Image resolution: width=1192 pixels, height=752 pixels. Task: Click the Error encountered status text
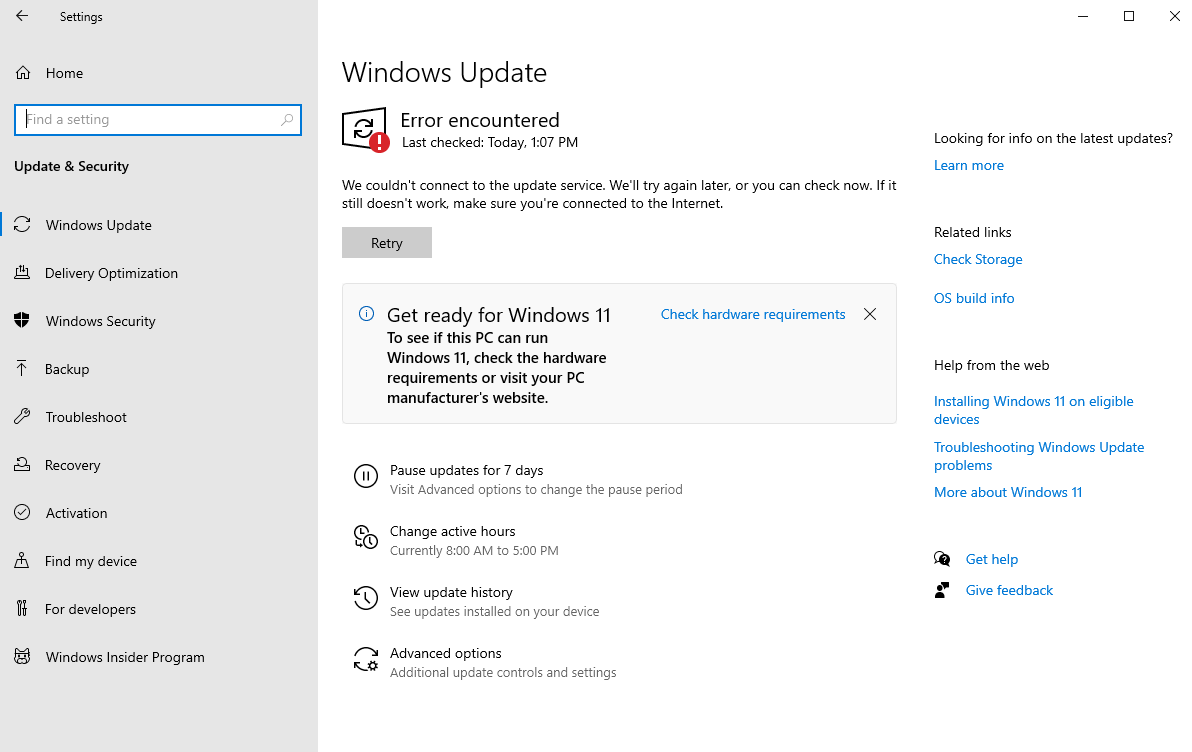480,120
